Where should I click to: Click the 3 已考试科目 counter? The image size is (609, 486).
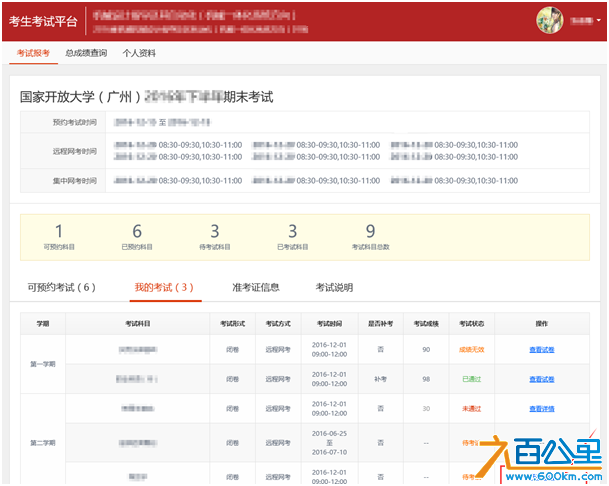point(292,237)
